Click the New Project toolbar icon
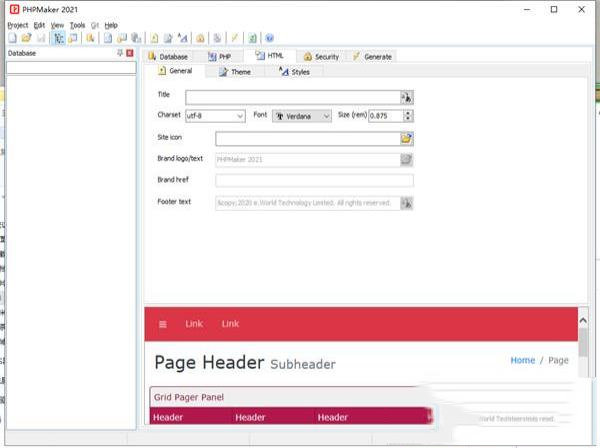The height and width of the screenshot is (448, 600). coord(11,38)
